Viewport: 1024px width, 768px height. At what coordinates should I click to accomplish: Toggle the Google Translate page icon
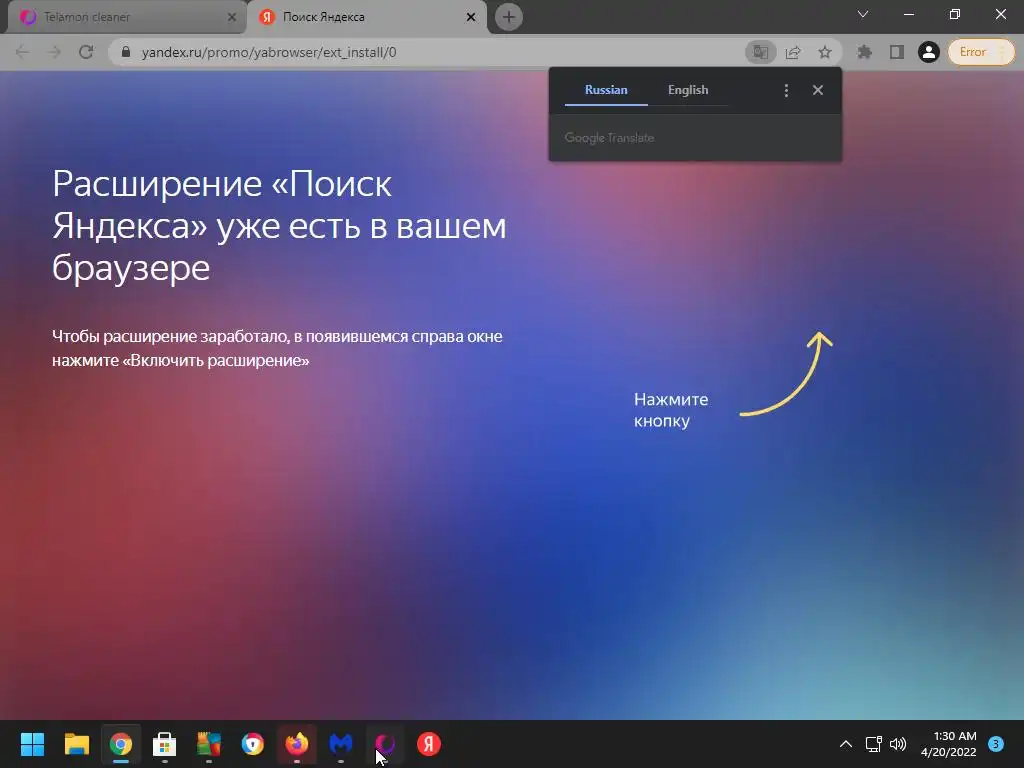tap(760, 52)
